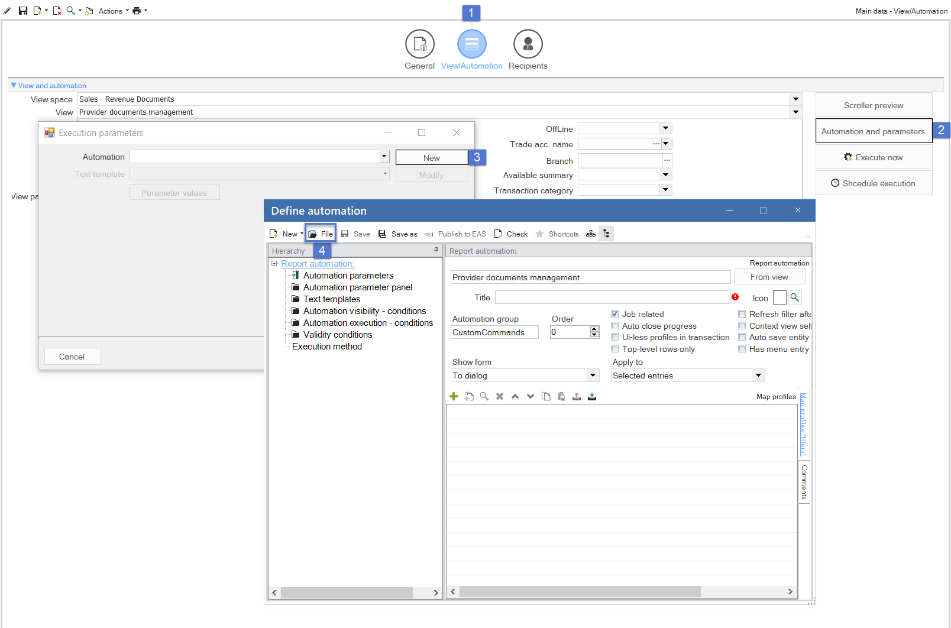Viewport: 951px width, 628px height.
Task: Click File in Define automation toolbar
Action: pyautogui.click(x=321, y=234)
